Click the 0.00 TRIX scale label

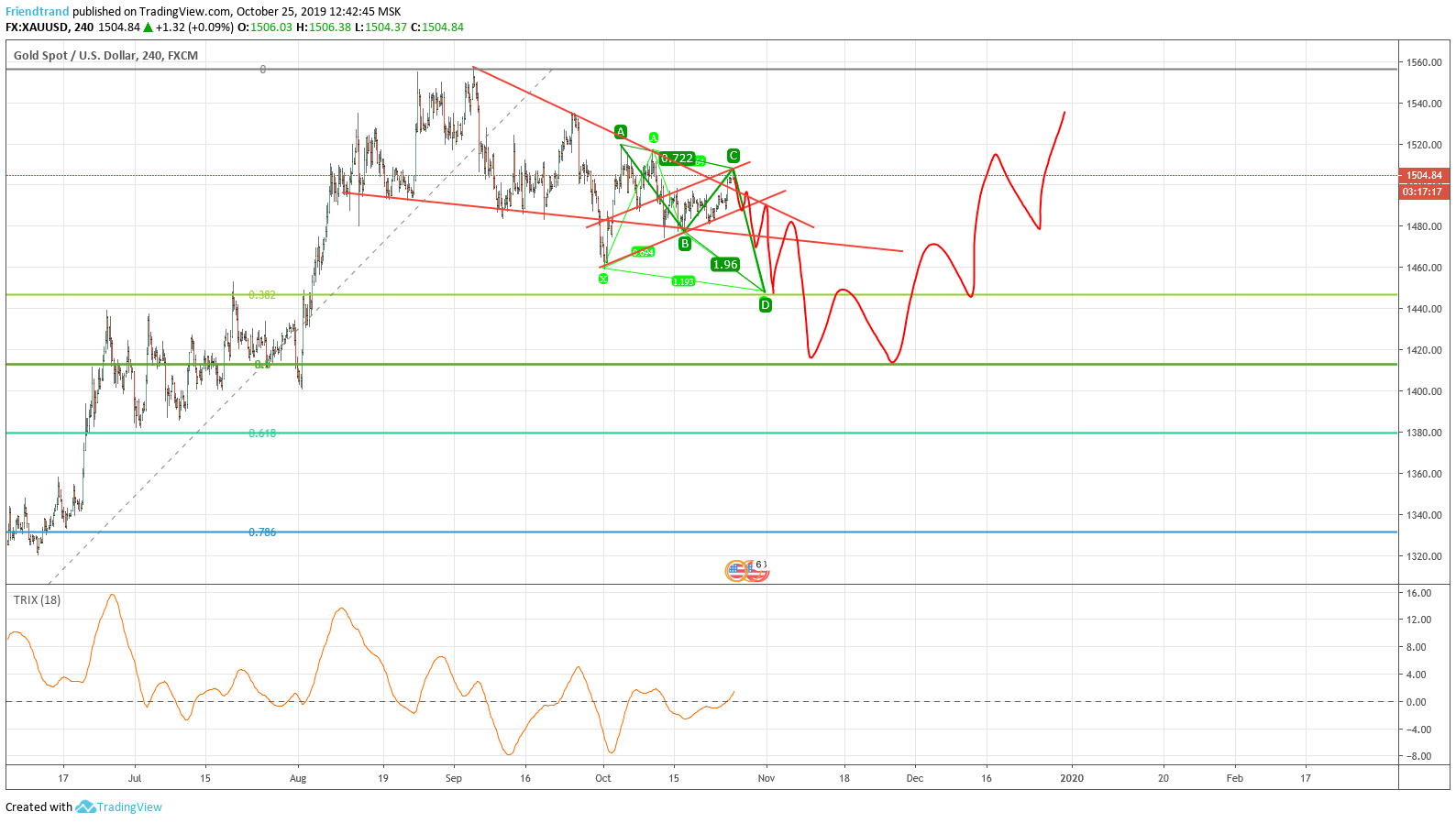1417,702
